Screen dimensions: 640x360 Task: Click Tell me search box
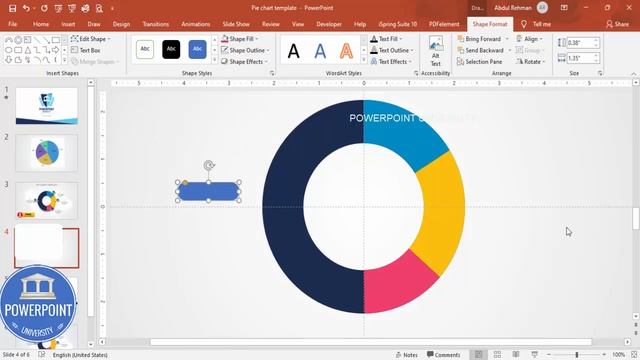coord(536,24)
